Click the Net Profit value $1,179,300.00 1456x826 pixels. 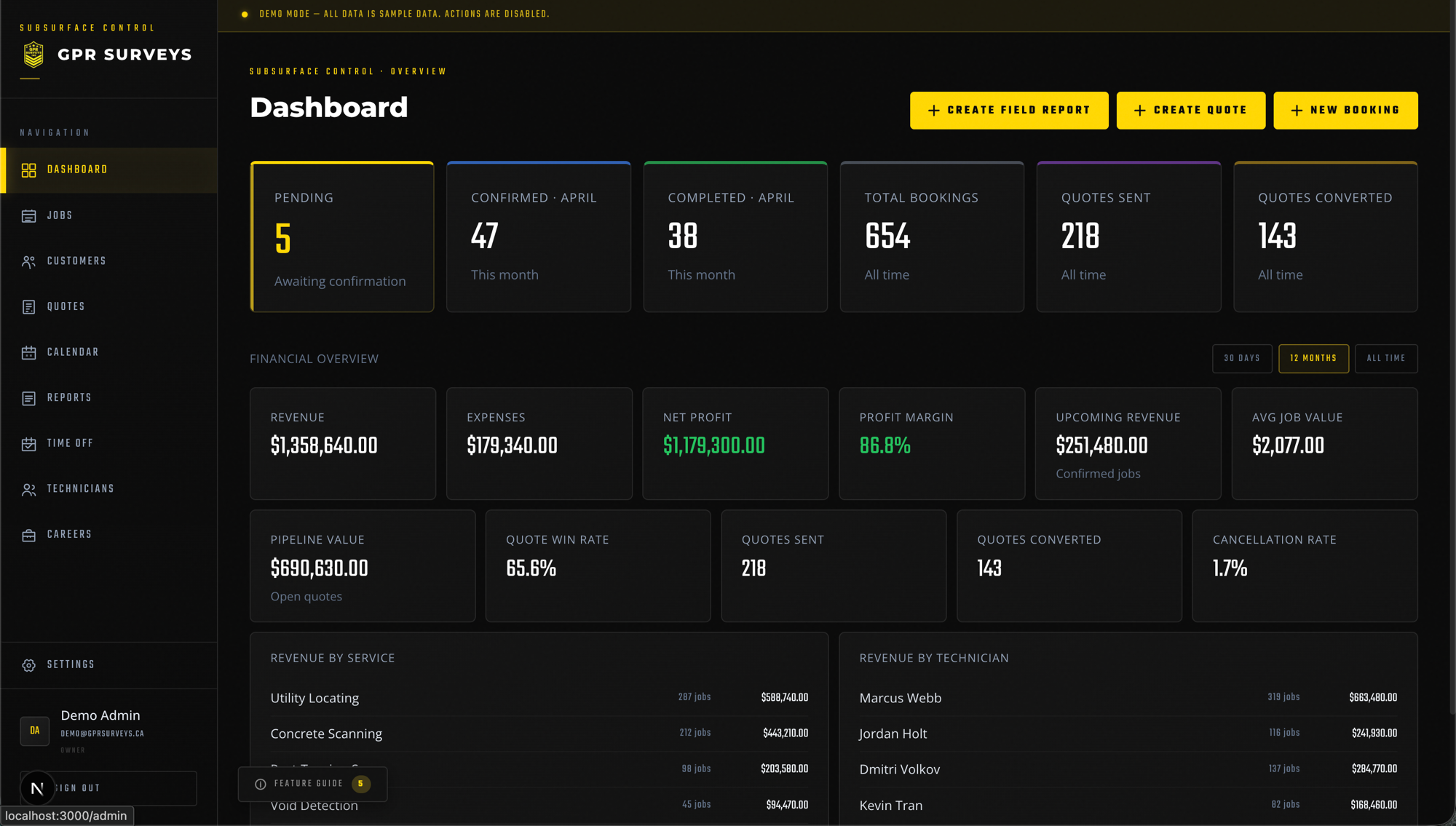pos(713,446)
